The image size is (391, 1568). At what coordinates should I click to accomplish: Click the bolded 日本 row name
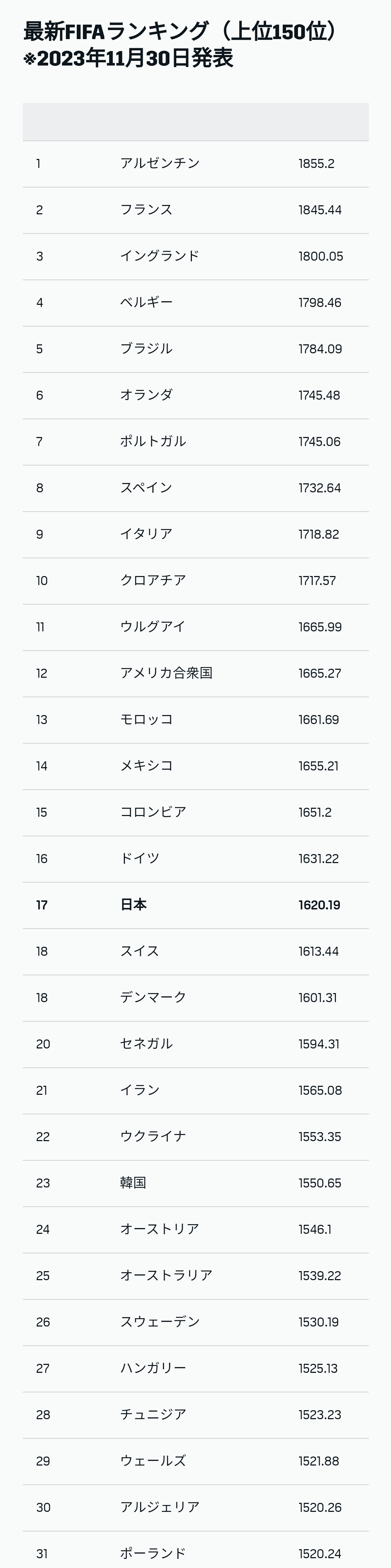click(x=133, y=905)
